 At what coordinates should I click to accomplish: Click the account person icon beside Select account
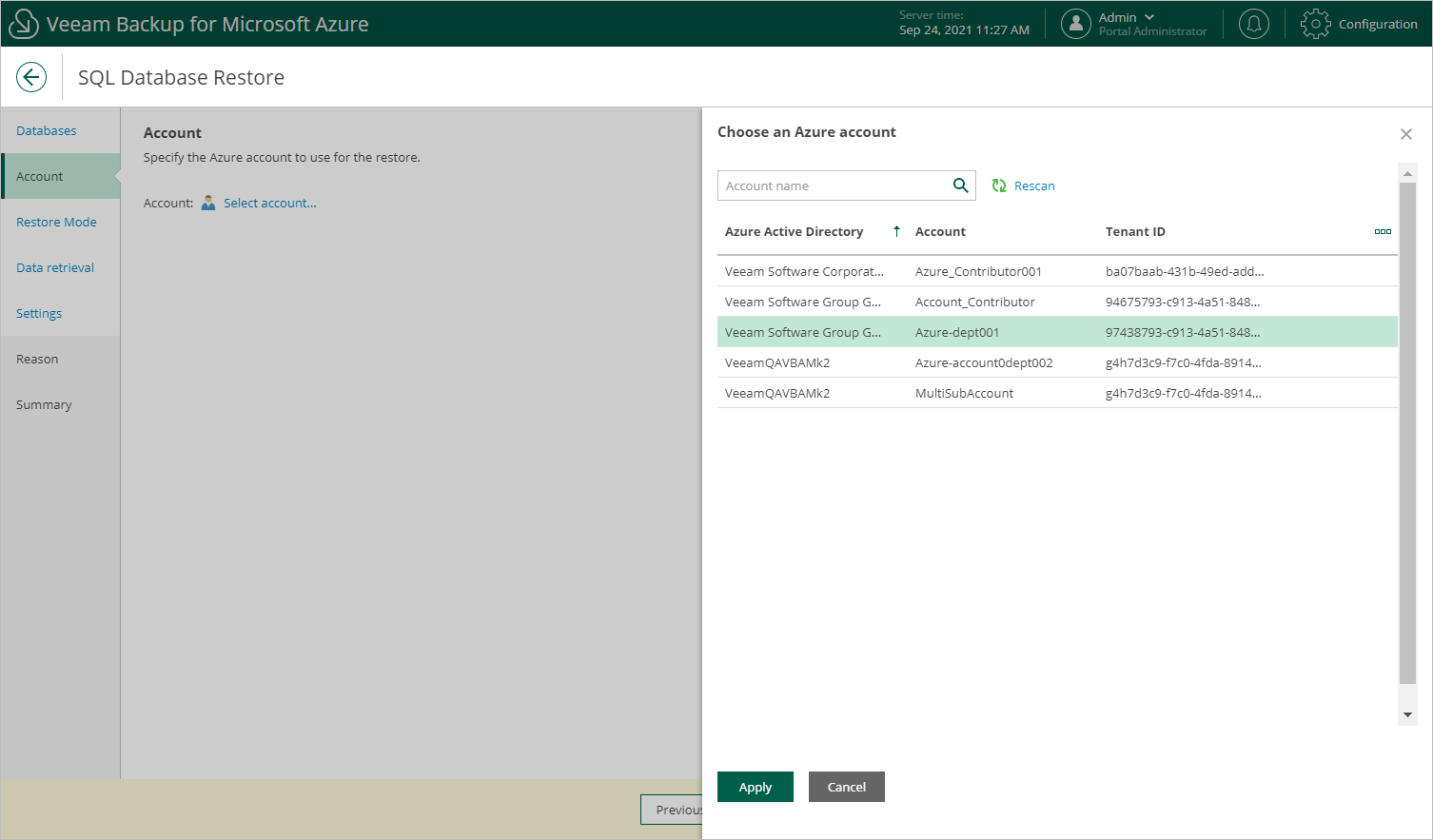(208, 203)
